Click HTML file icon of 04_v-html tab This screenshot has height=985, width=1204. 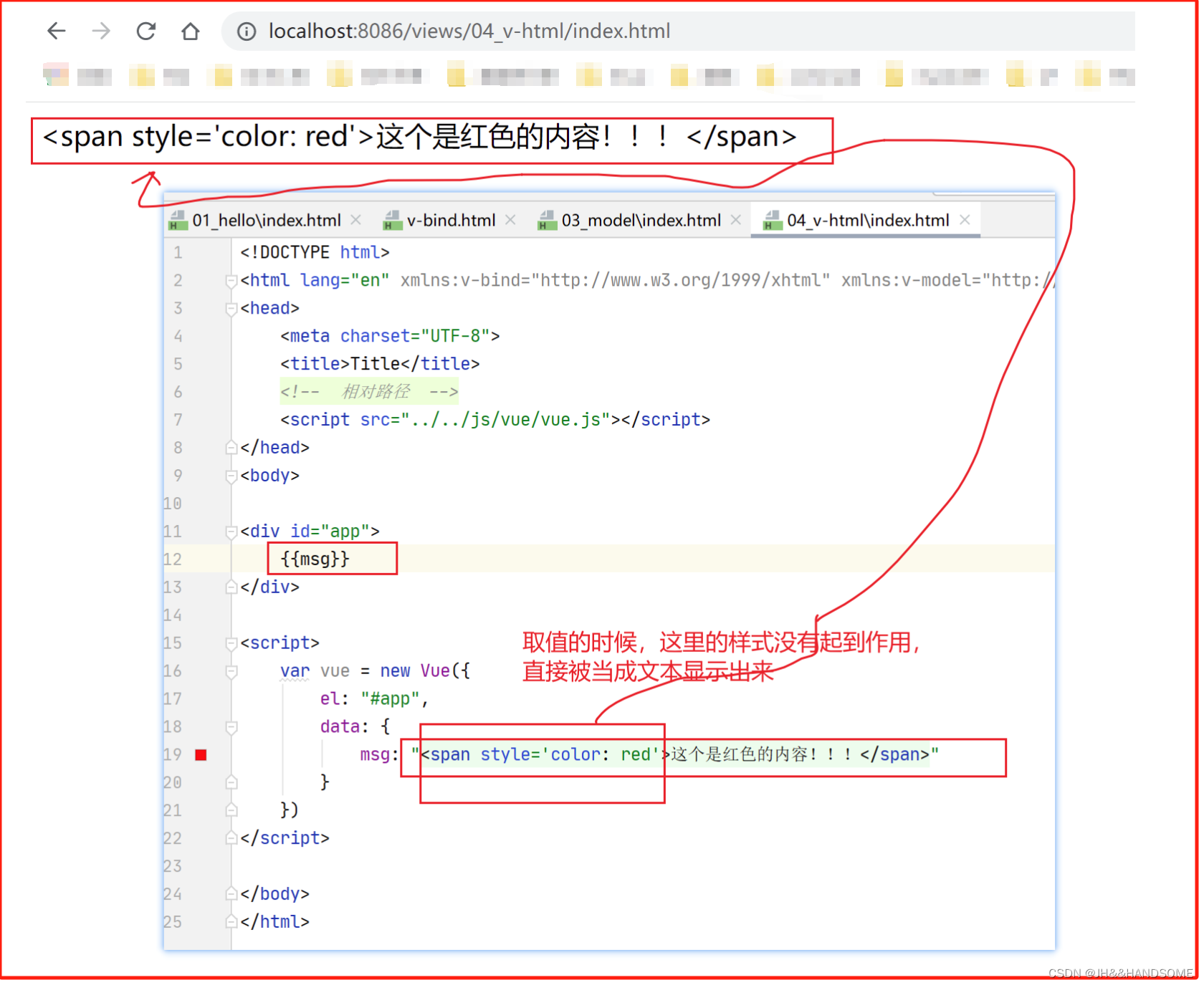tap(773, 221)
